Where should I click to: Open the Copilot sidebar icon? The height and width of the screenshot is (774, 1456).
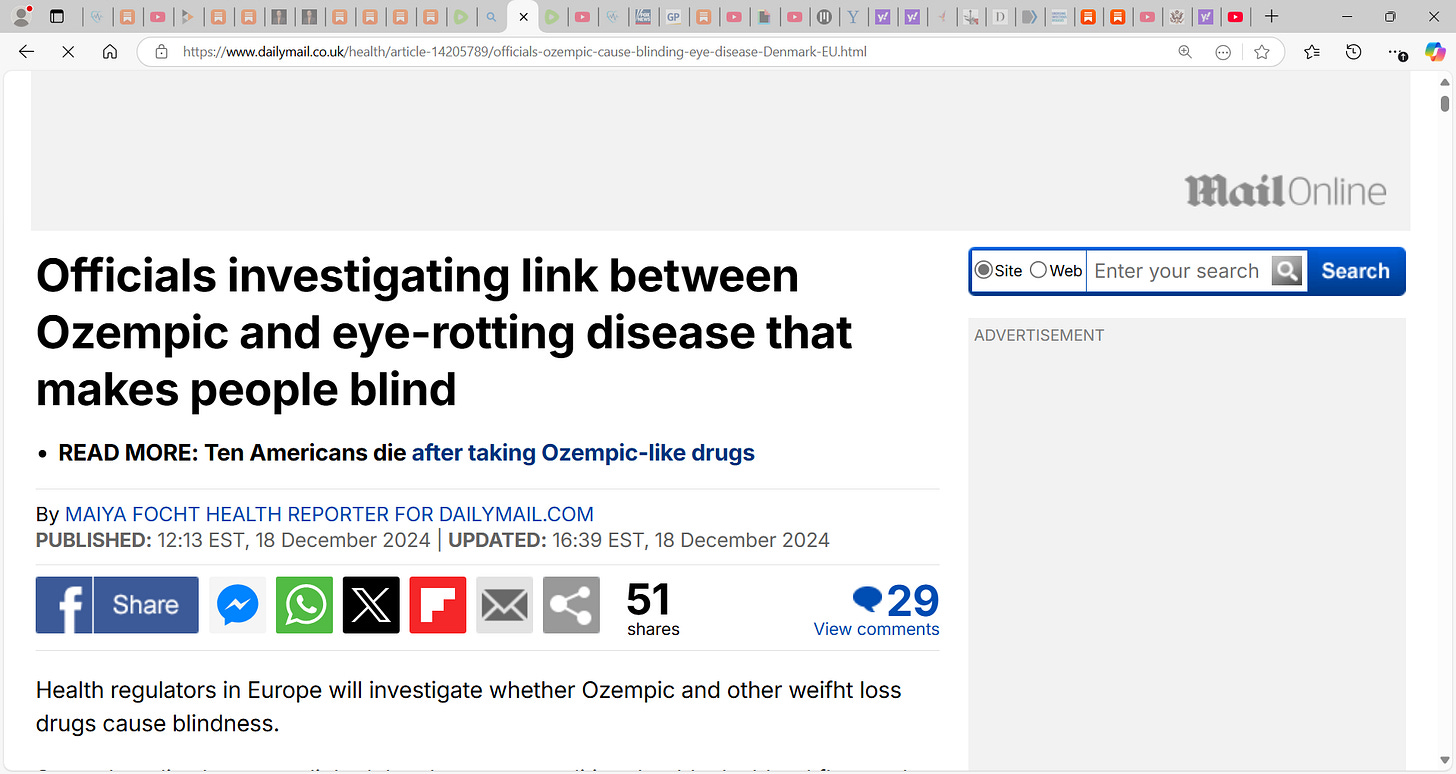[x=1434, y=52]
